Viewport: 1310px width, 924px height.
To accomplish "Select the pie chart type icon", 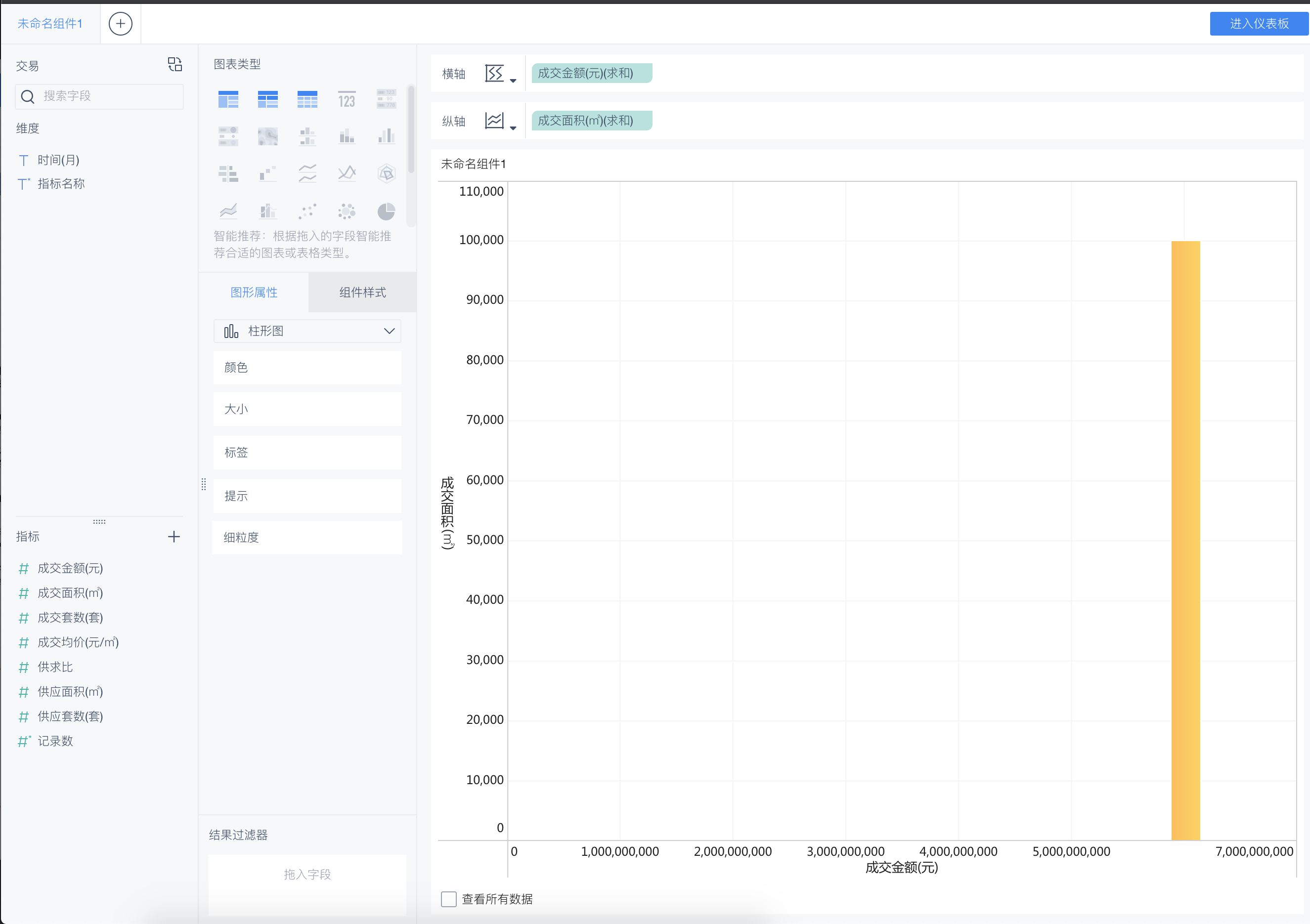I will point(386,211).
